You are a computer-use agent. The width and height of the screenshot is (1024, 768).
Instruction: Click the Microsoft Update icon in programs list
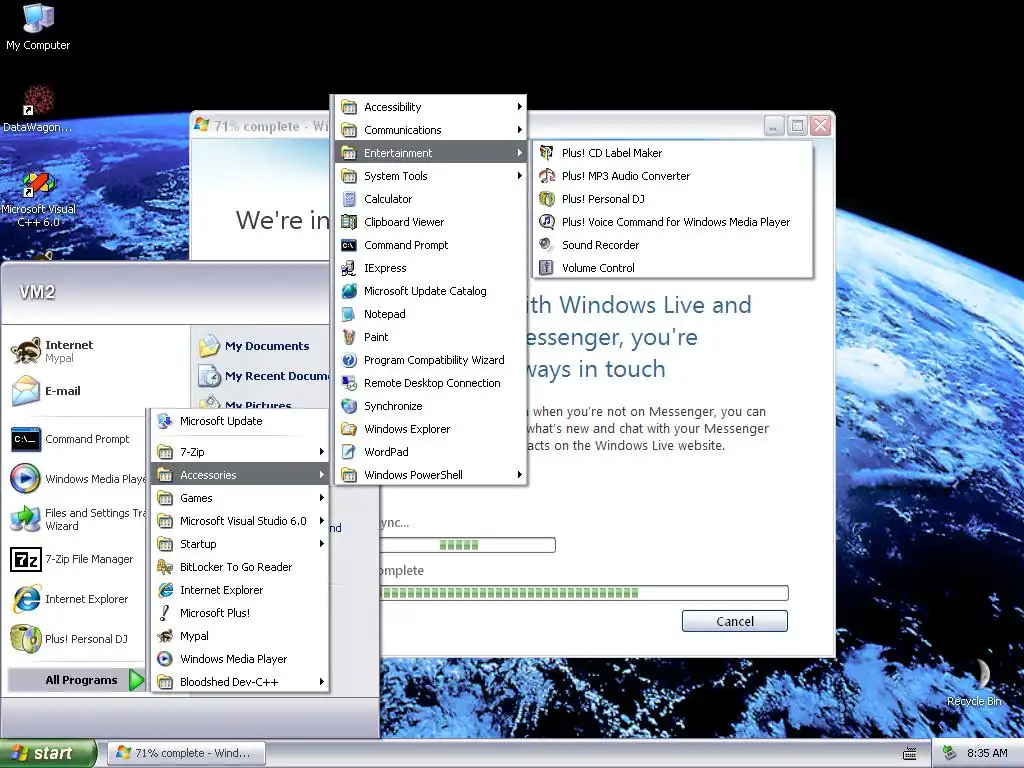(165, 421)
